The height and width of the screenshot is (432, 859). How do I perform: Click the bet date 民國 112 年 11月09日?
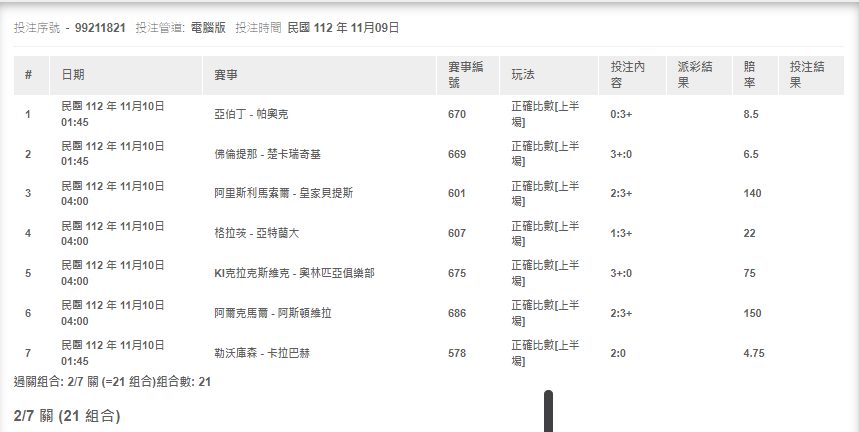343,27
